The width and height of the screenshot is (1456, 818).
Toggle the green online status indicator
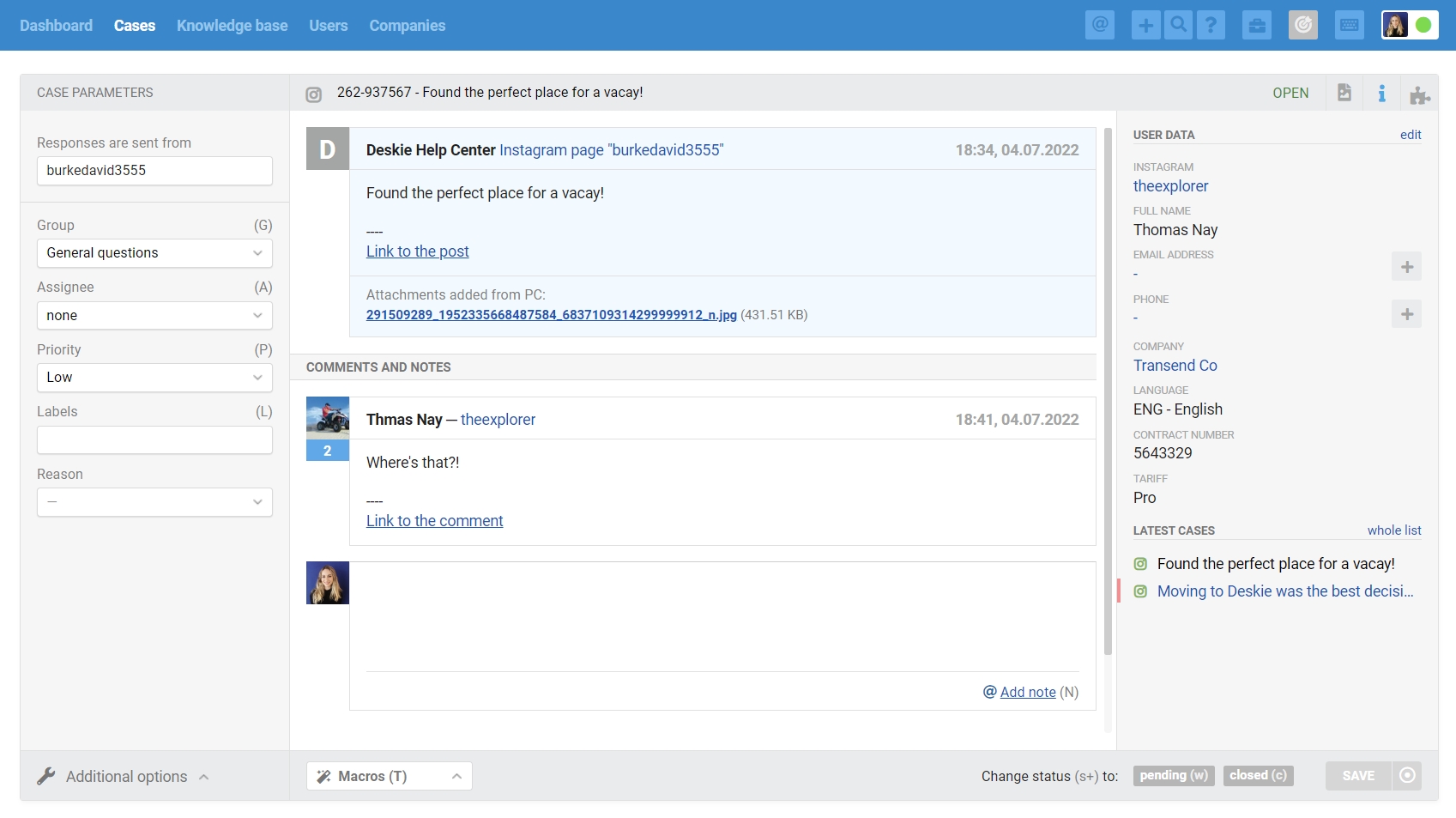click(x=1423, y=25)
